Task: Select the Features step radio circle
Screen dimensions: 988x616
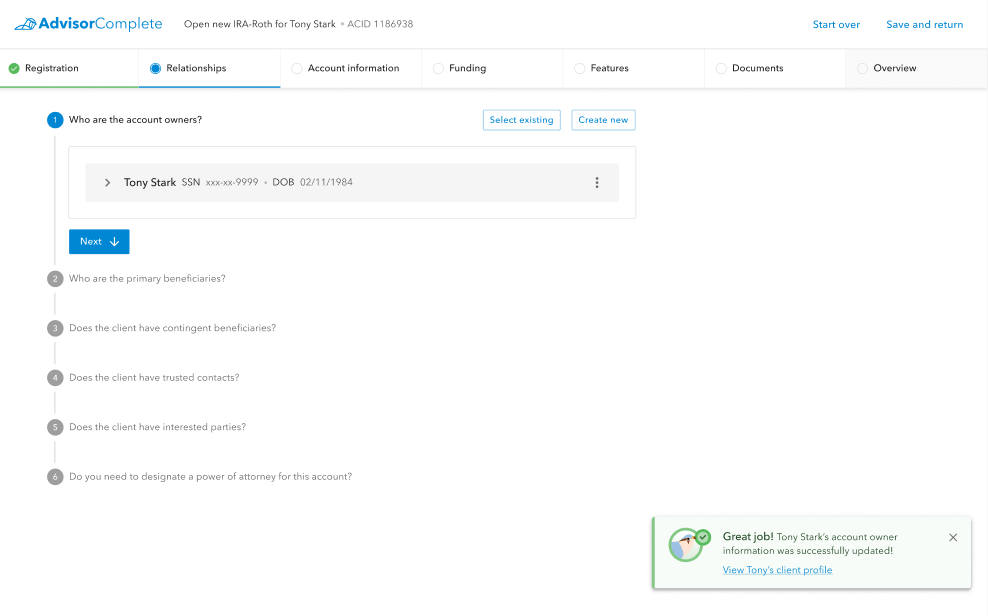Action: 580,69
